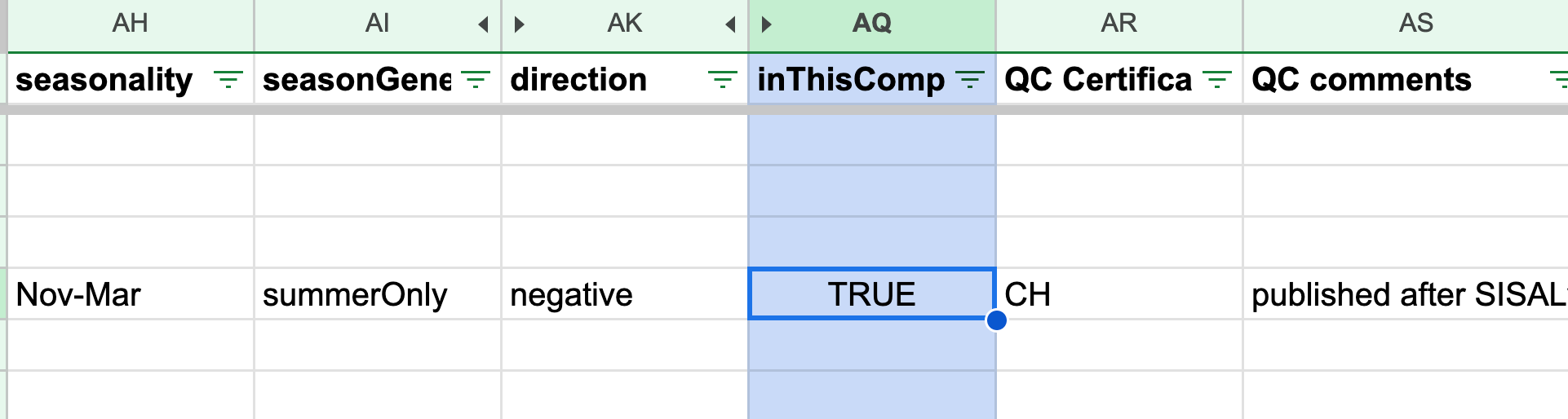1568x419 pixels.
Task: Open filter icon for seasonGeneral column
Action: 476,80
